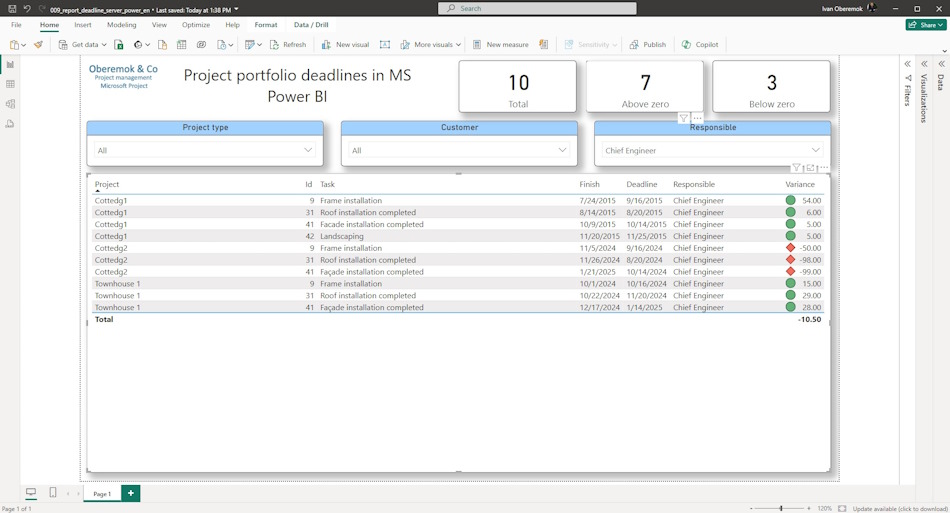Click the zoom slider handle
This screenshot has height=513, width=950.
point(781,509)
